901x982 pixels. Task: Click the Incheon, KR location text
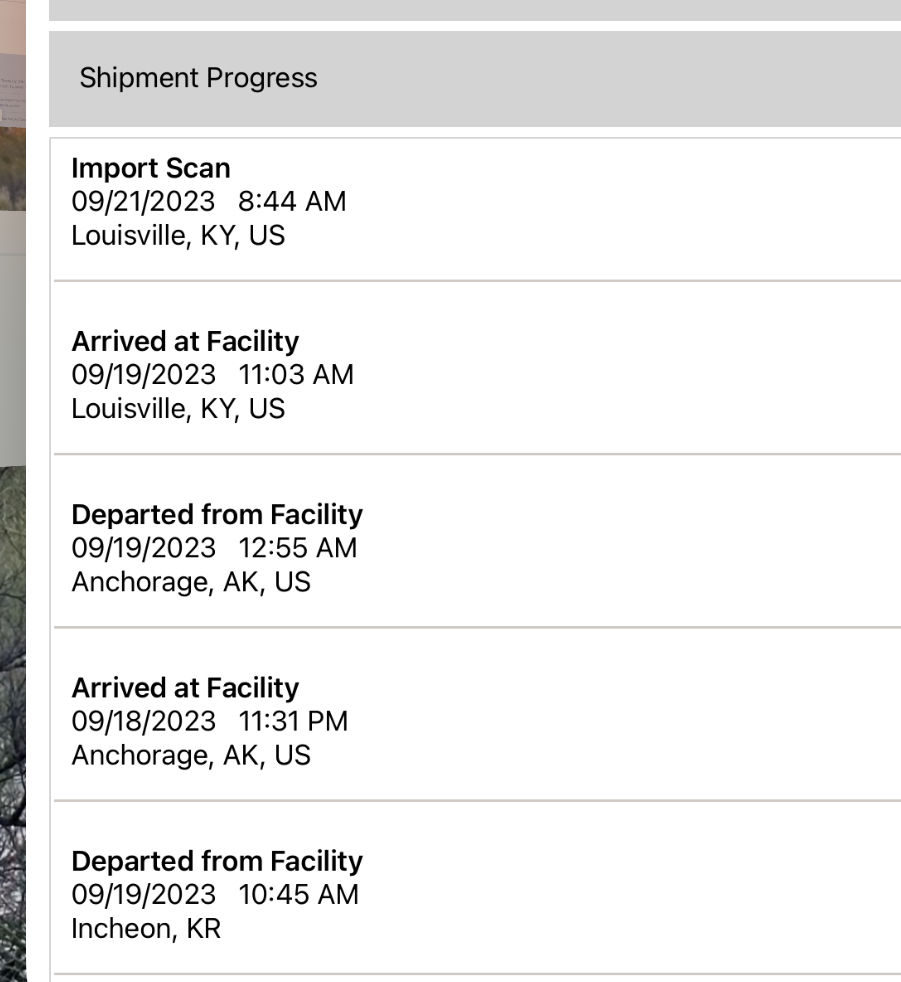coord(146,928)
